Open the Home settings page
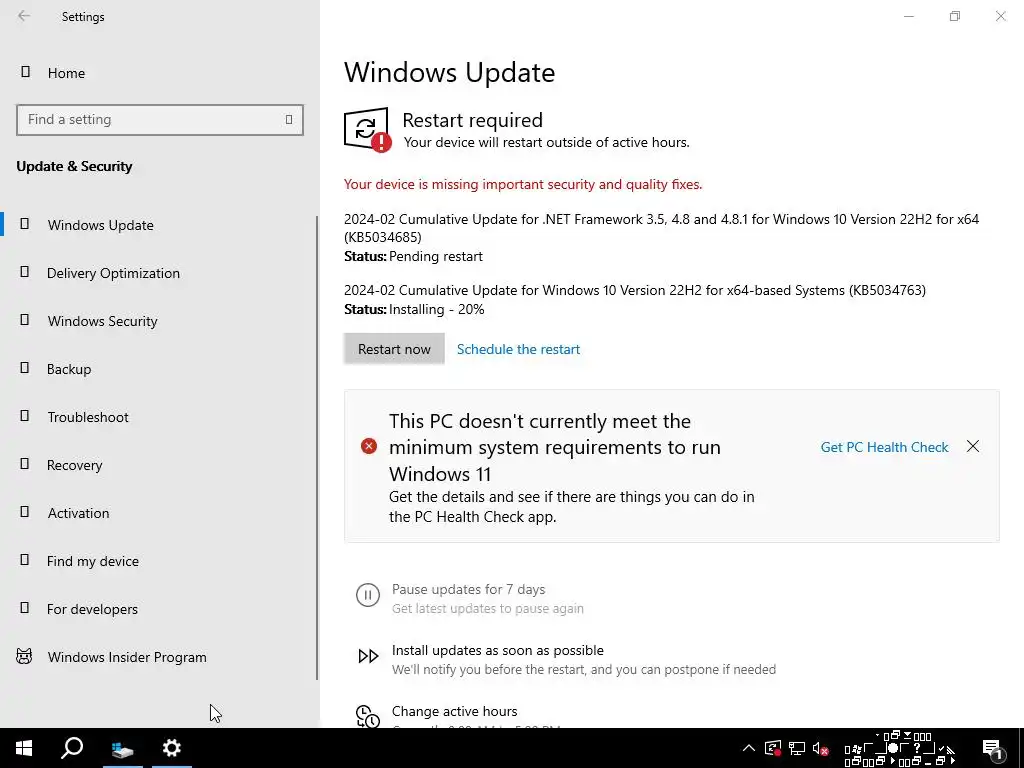The height and width of the screenshot is (768, 1024). point(65,73)
